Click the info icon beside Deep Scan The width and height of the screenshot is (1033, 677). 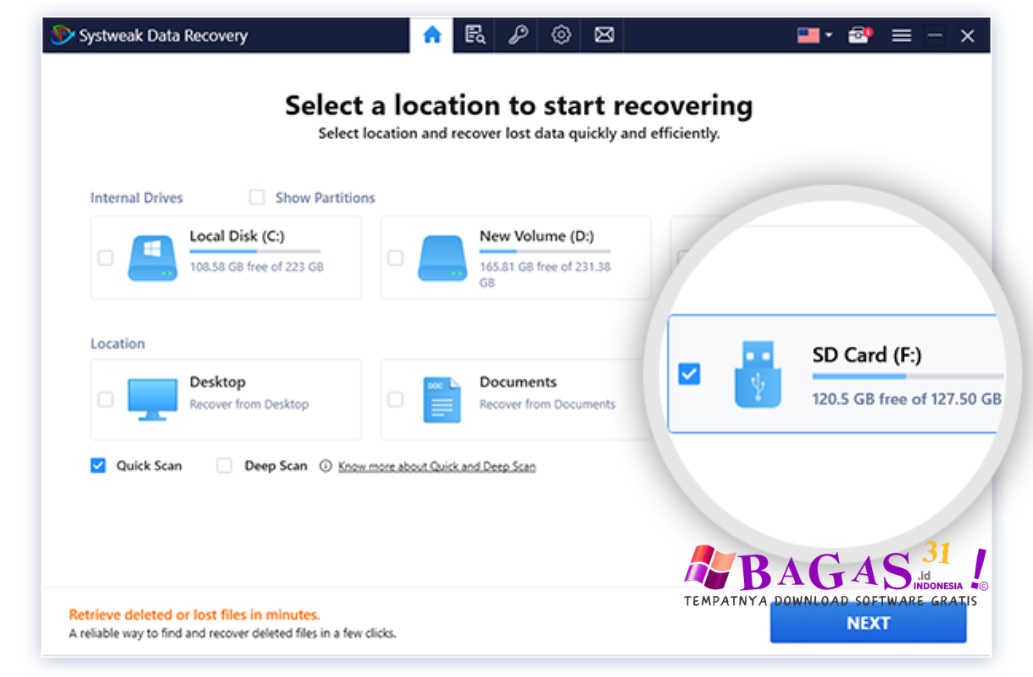[325, 466]
